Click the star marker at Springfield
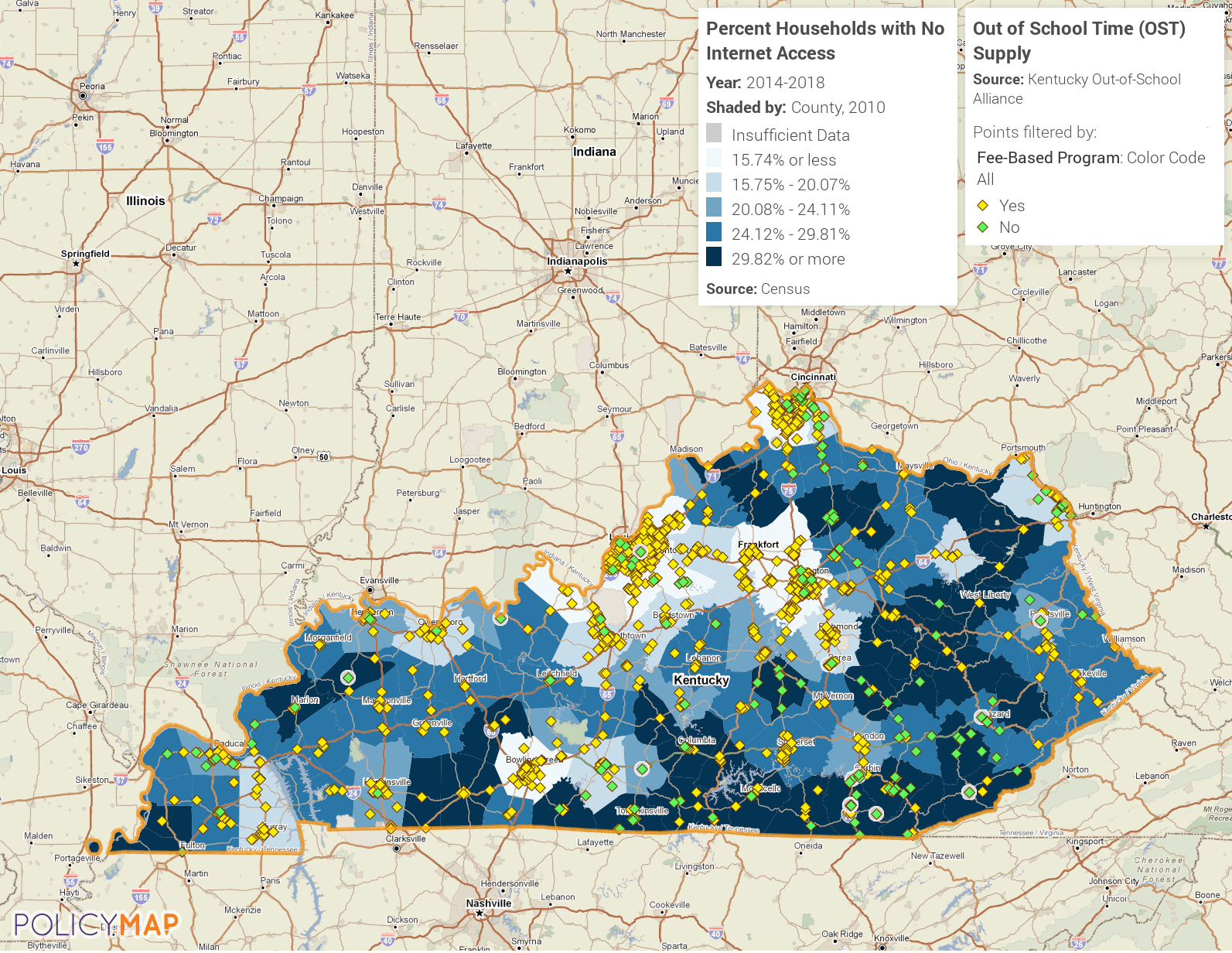1232x953 pixels. pos(76,265)
